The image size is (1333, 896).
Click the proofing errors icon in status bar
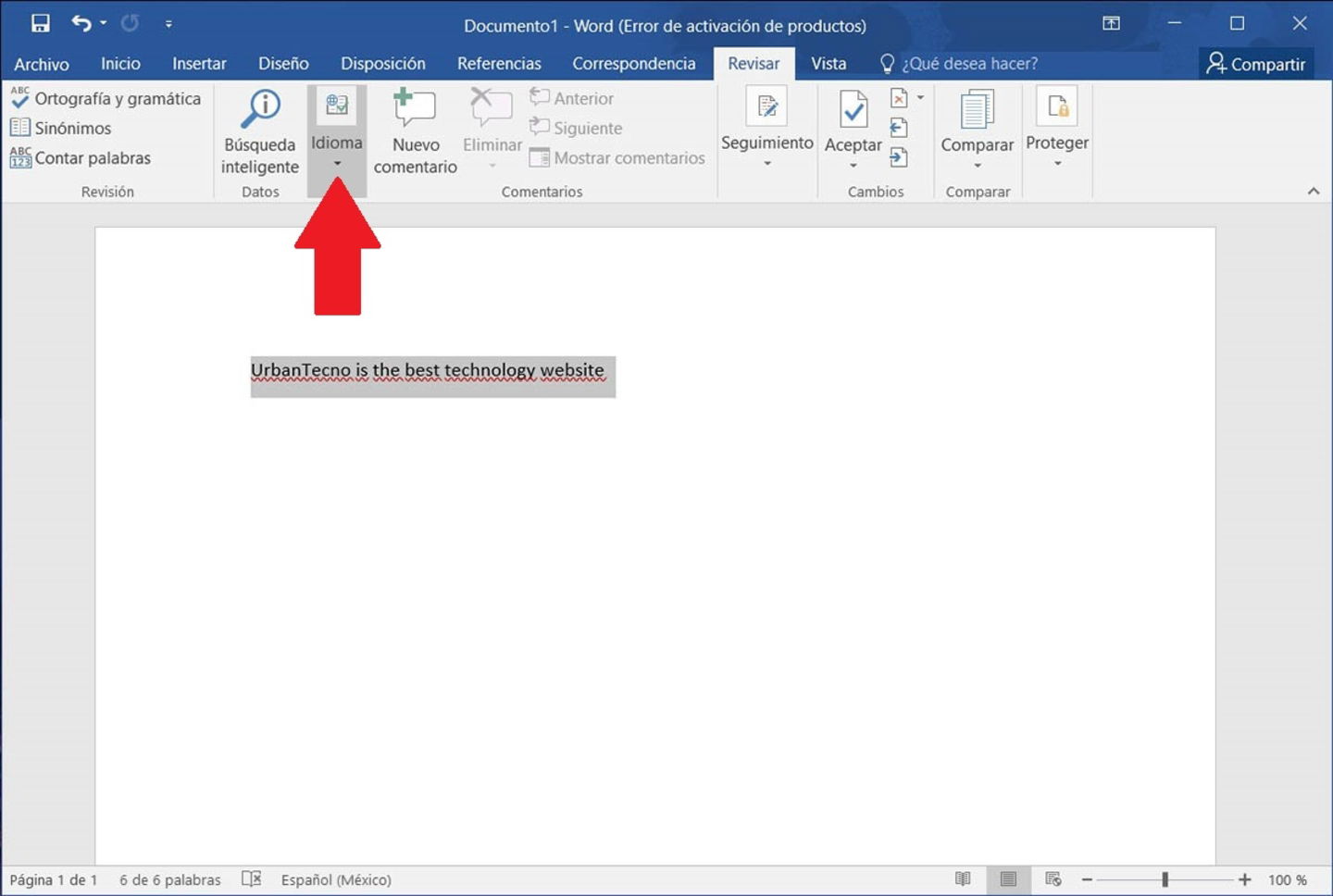252,878
